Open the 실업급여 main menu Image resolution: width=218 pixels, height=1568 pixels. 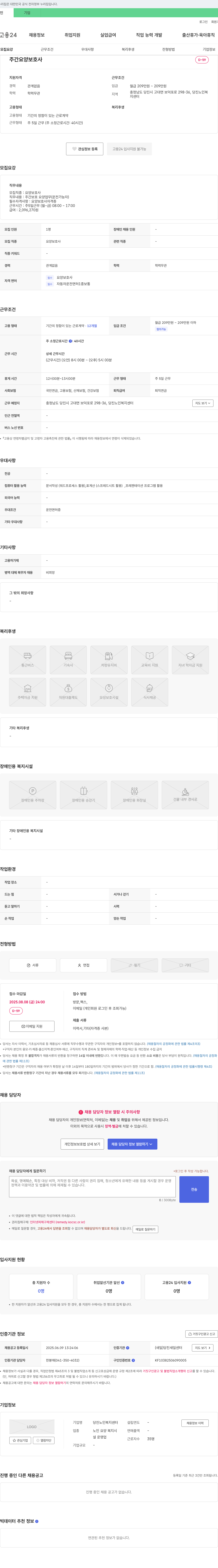[x=108, y=35]
